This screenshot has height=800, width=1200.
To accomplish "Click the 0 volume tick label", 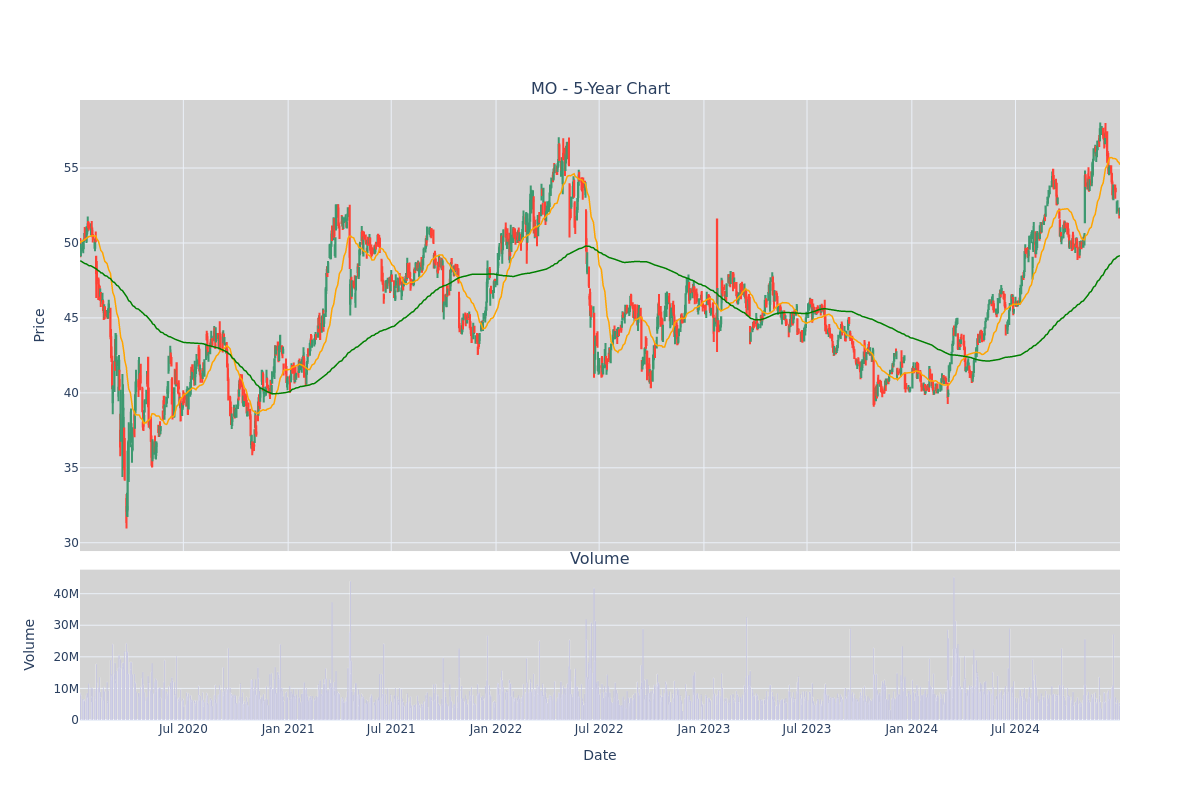I will pos(75,720).
